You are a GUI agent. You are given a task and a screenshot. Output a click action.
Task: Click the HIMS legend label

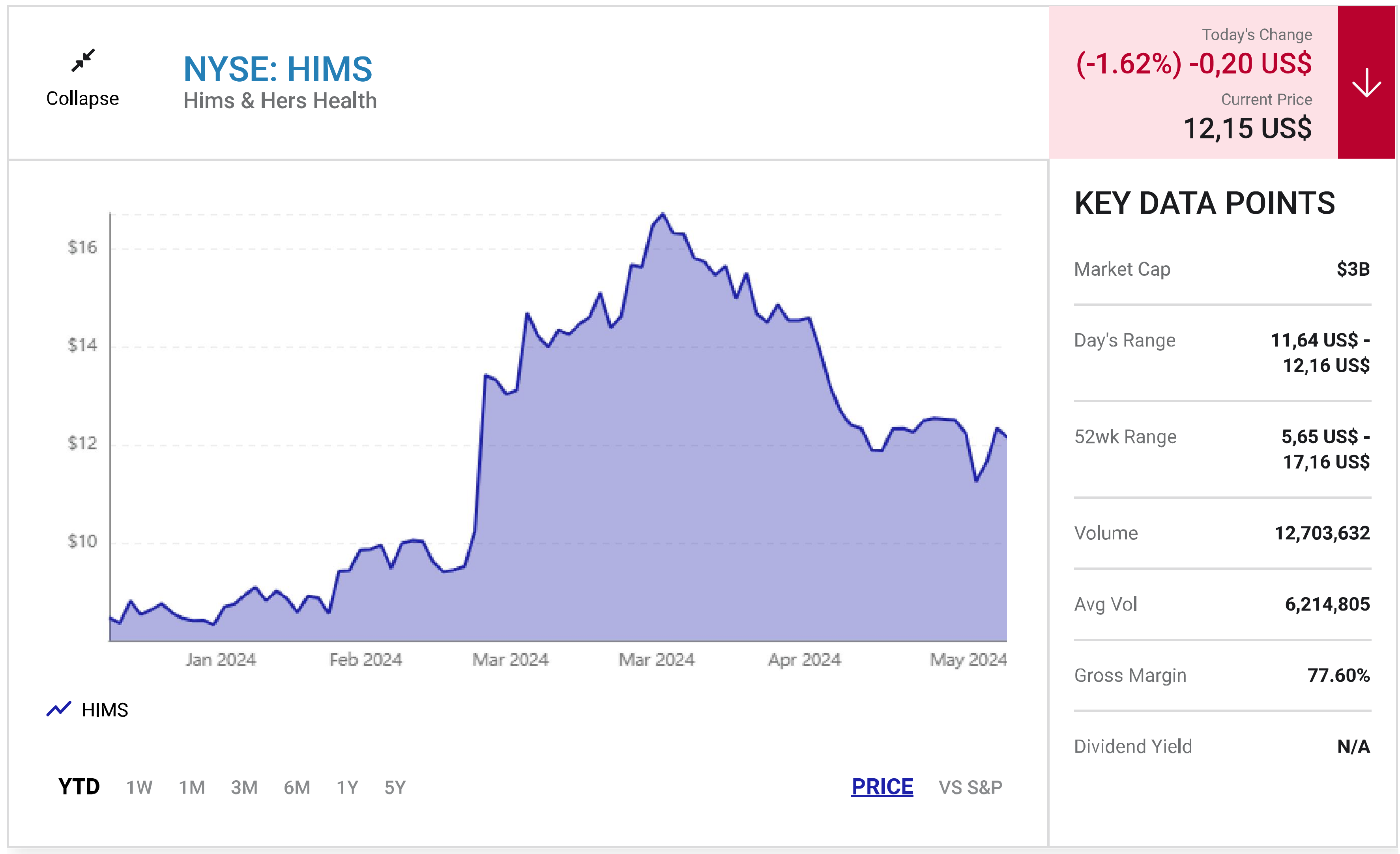(105, 710)
